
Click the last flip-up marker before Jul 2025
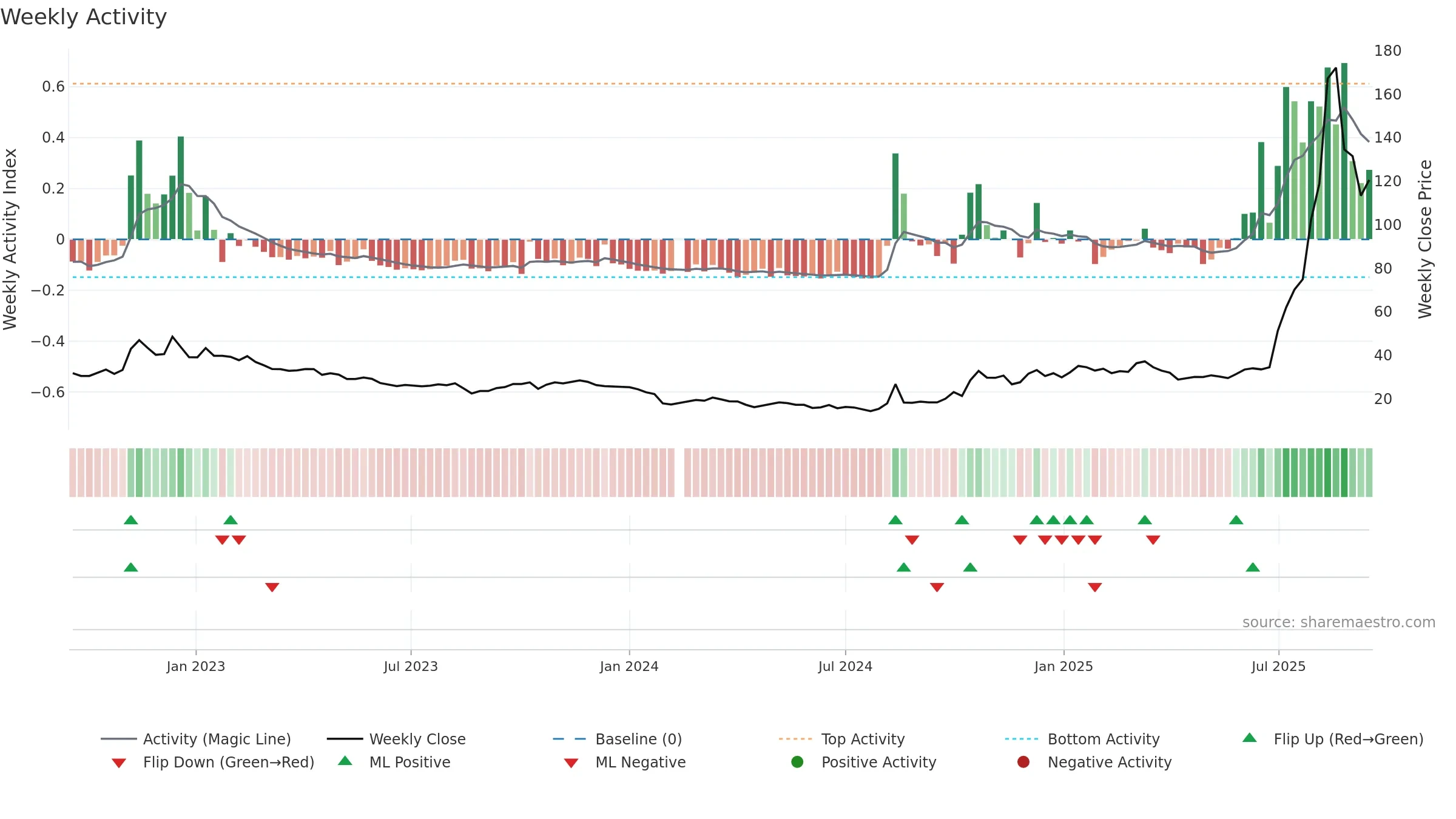coord(1236,520)
